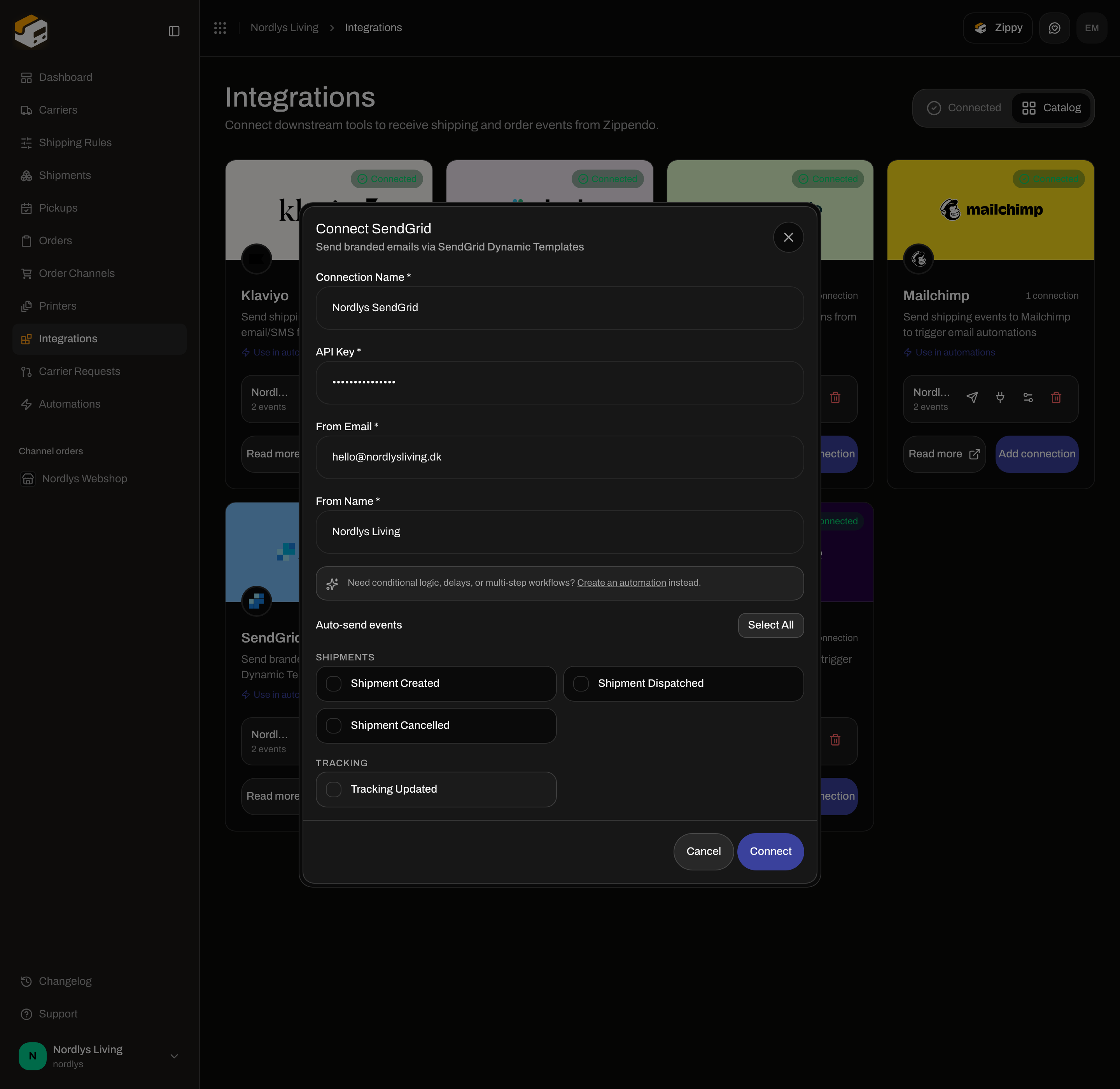Click Use in automations on Klaviyo card

(271, 353)
